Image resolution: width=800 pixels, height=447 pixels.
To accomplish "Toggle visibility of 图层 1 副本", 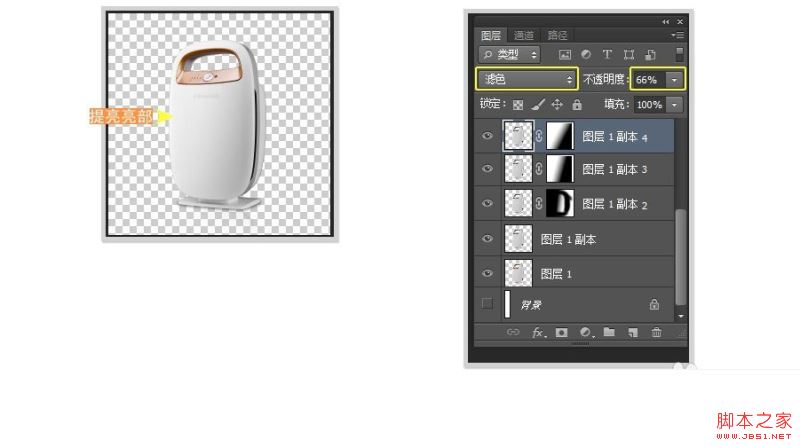I will pyautogui.click(x=487, y=239).
